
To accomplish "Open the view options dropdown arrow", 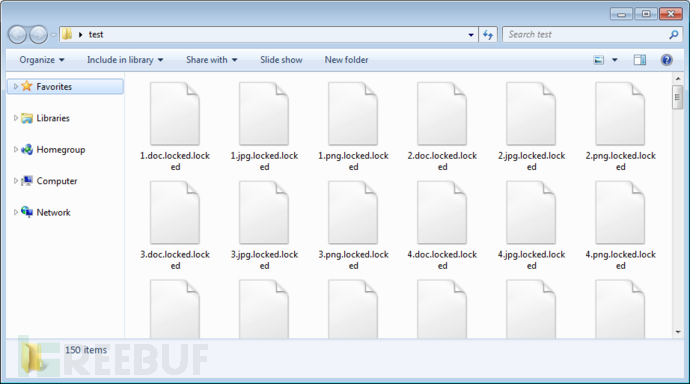I will [x=615, y=60].
